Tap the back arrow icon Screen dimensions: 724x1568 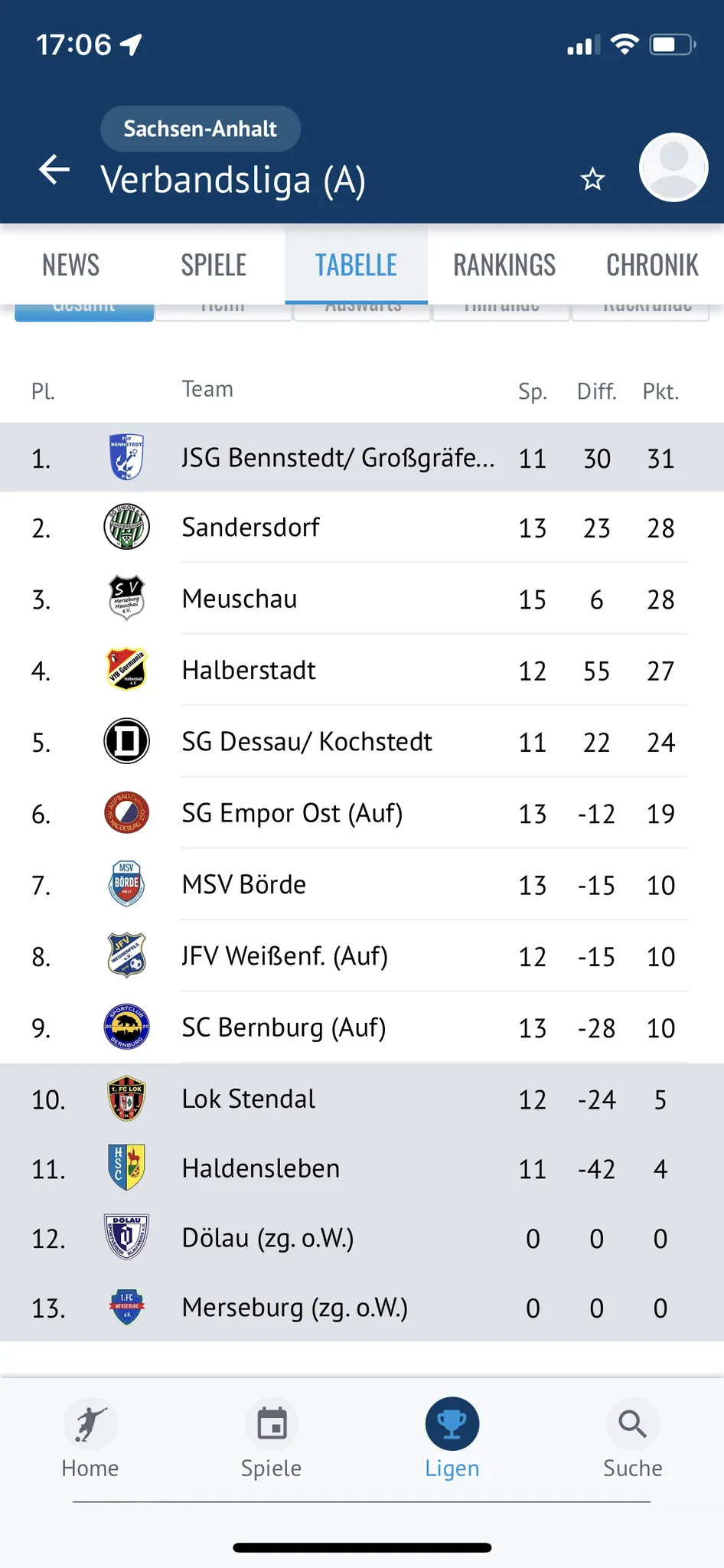click(x=54, y=169)
